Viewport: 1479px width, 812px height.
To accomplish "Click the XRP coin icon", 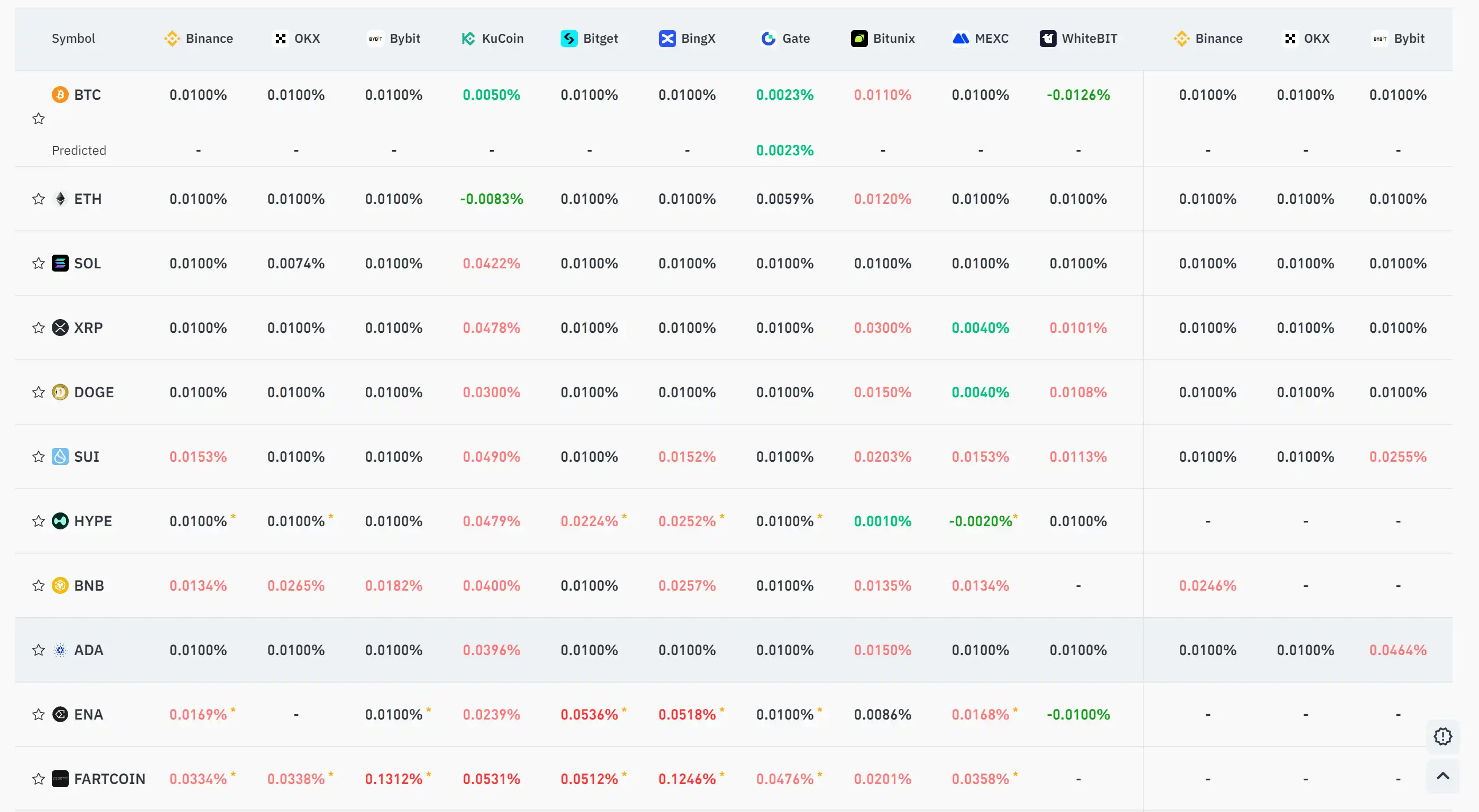I will click(60, 328).
